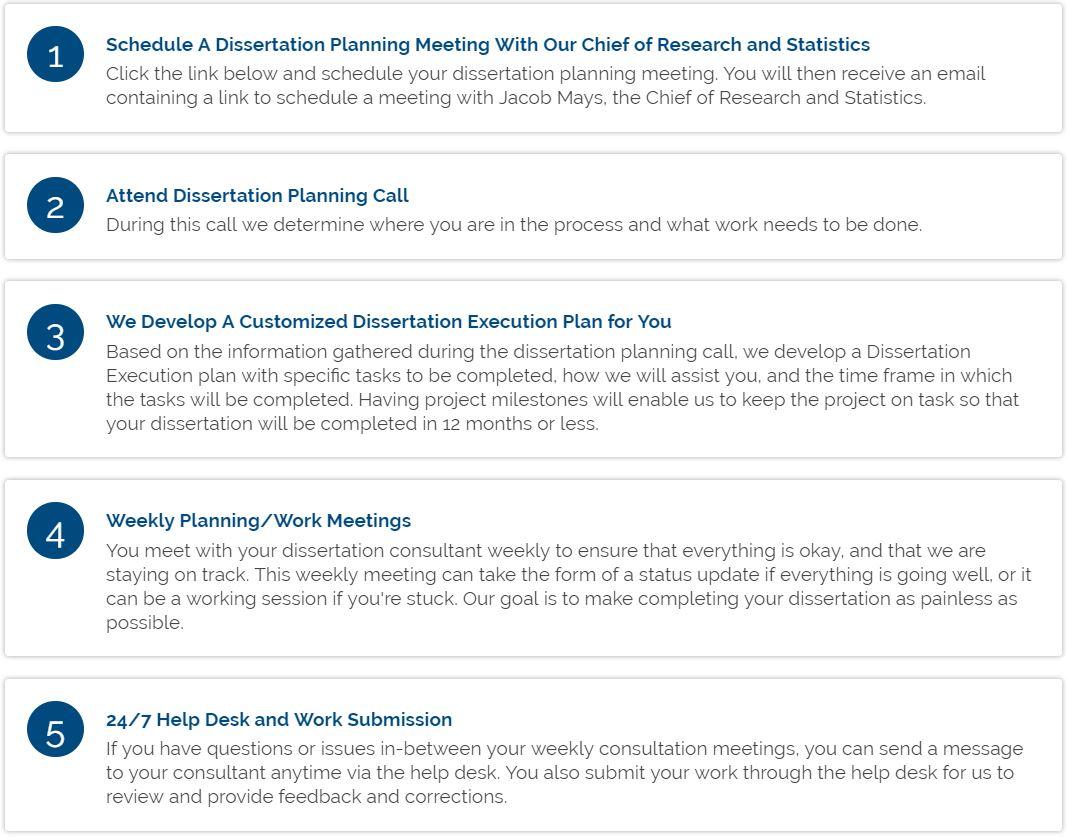Open the Customized Dissertation Execution Plan heading
Viewport: 1067px width, 837px height.
(388, 322)
